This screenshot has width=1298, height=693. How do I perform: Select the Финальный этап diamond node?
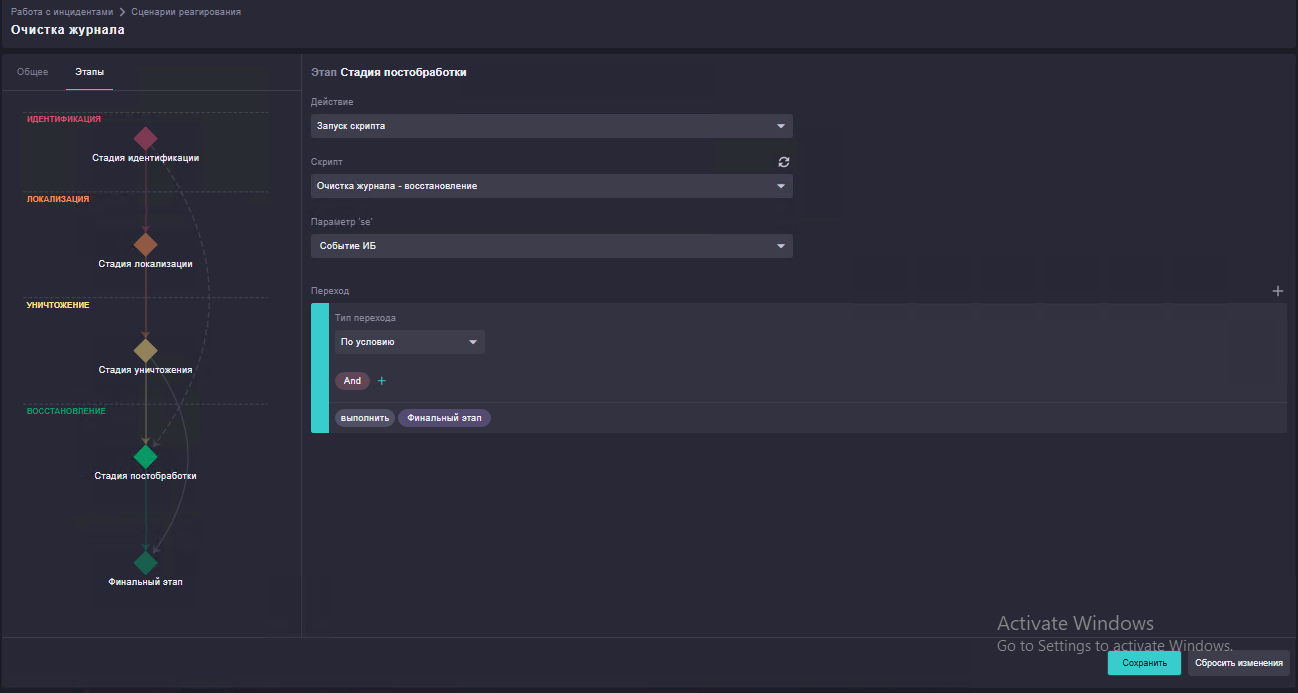point(146,563)
